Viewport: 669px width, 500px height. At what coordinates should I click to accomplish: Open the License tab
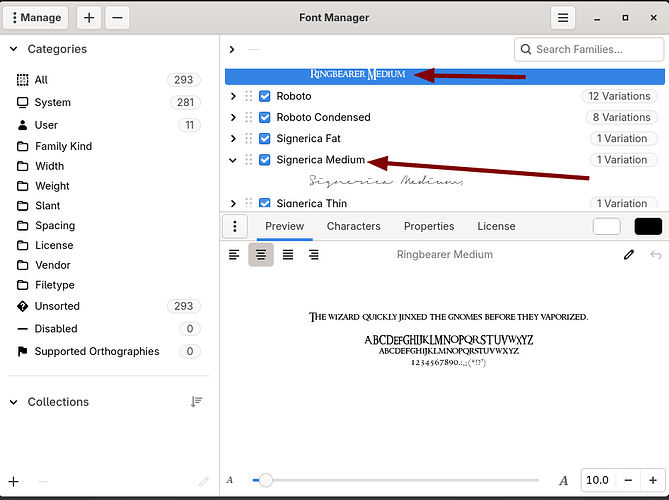[x=496, y=226]
